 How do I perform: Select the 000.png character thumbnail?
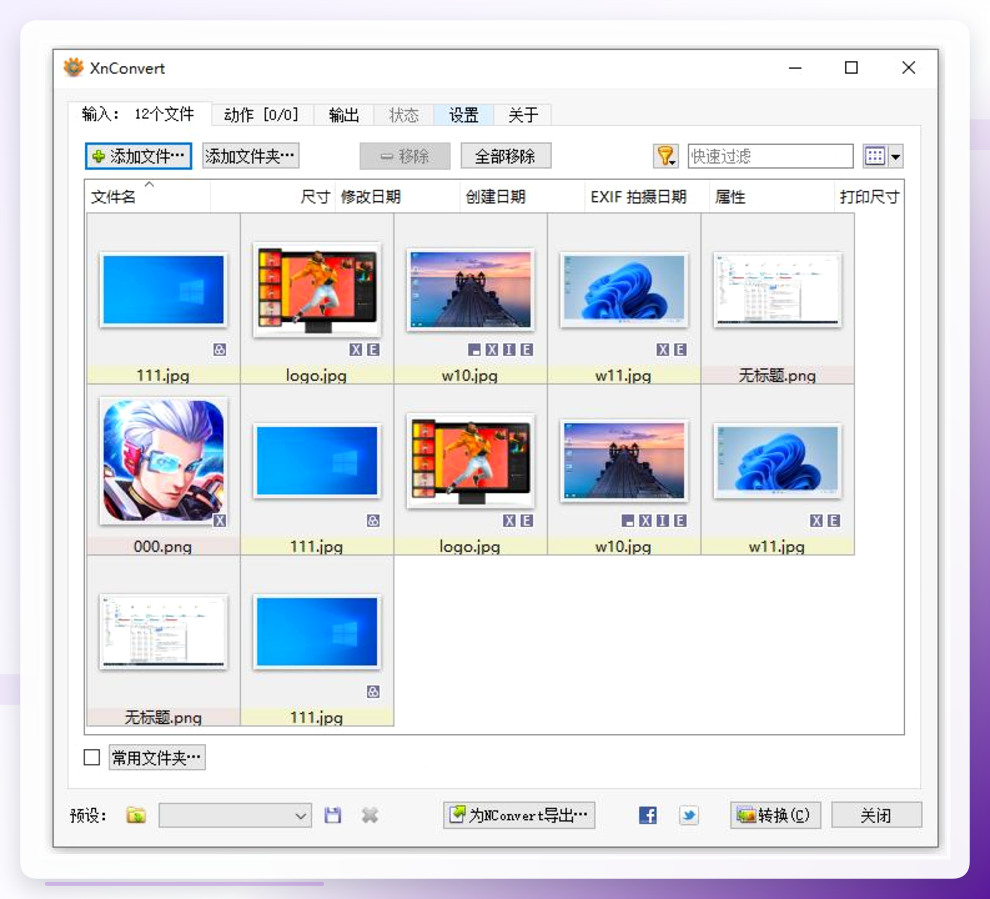coord(163,461)
